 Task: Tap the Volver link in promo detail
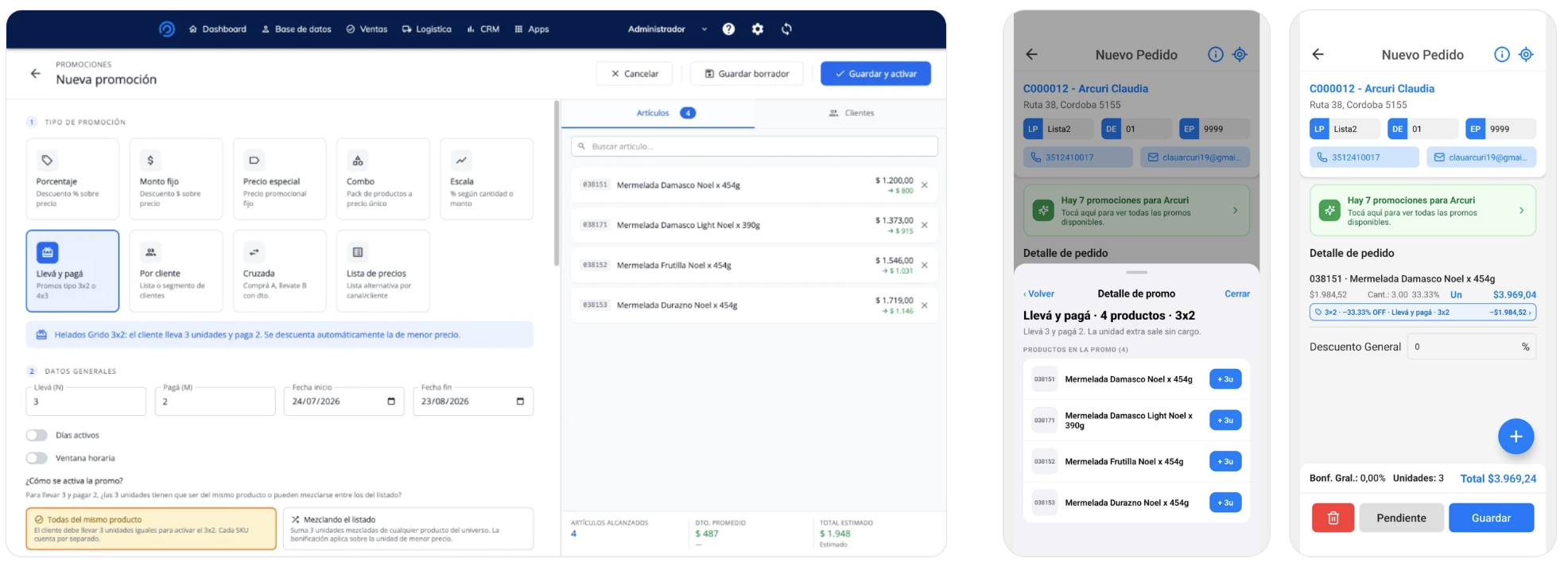pos(1038,294)
